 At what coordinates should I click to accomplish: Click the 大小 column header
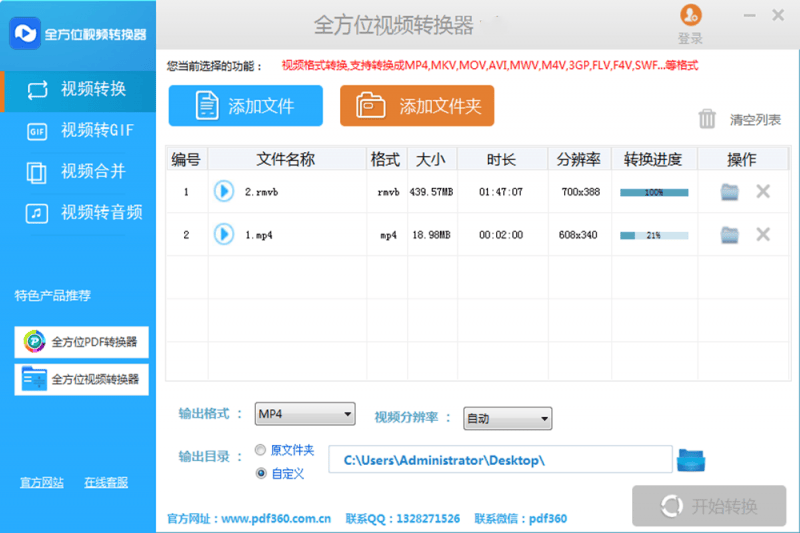[431, 160]
